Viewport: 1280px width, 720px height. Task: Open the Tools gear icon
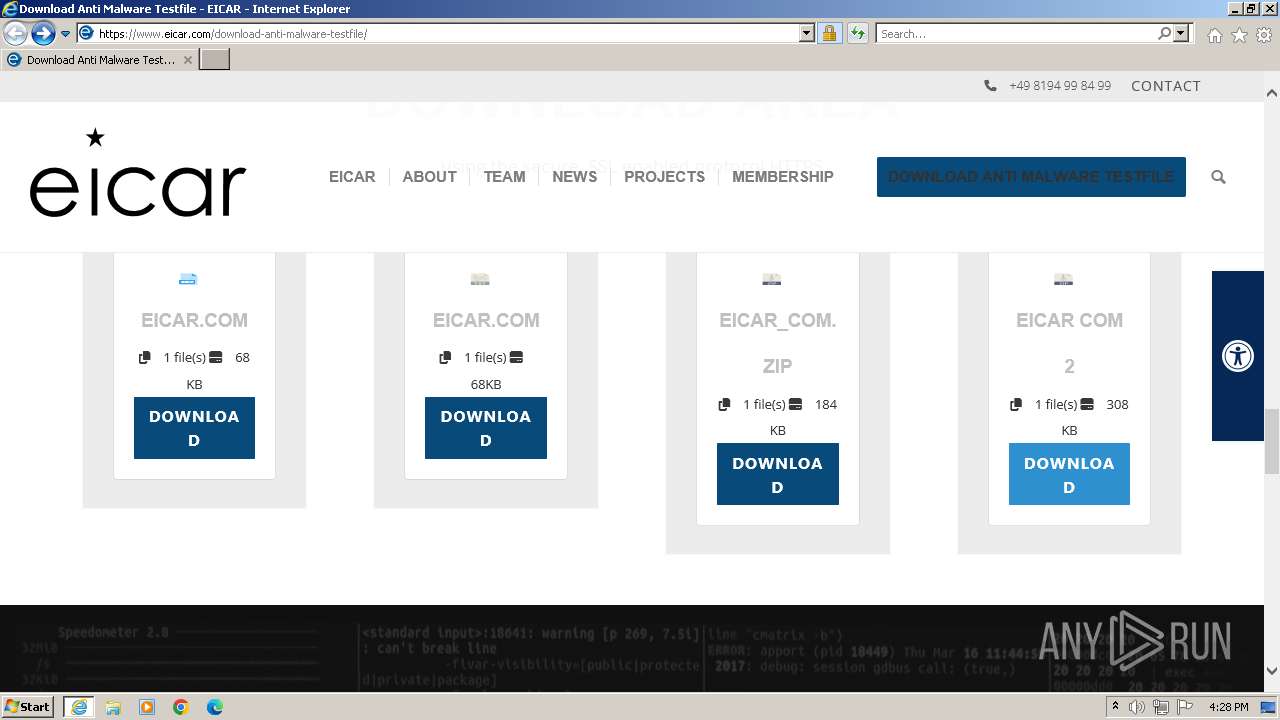tap(1264, 35)
